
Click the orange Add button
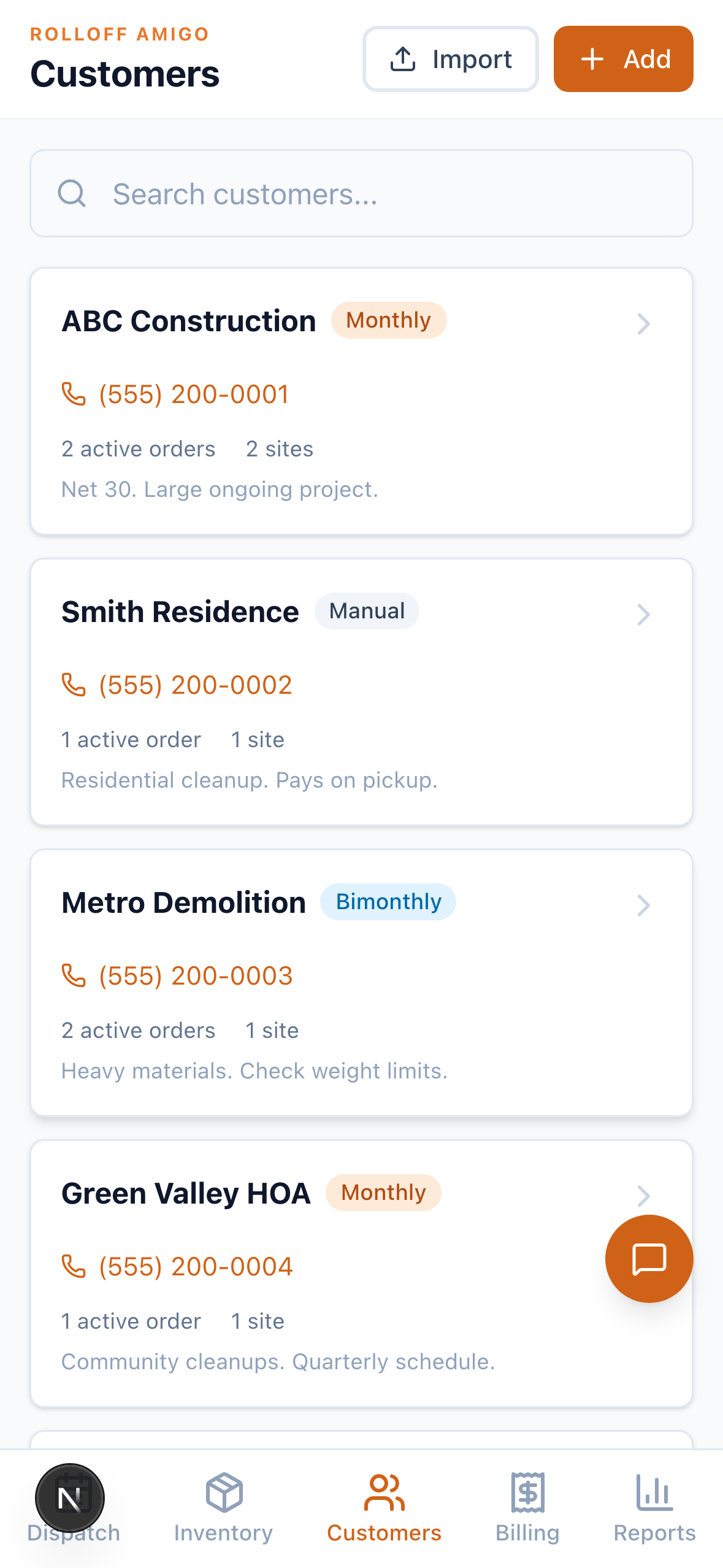[x=623, y=59]
